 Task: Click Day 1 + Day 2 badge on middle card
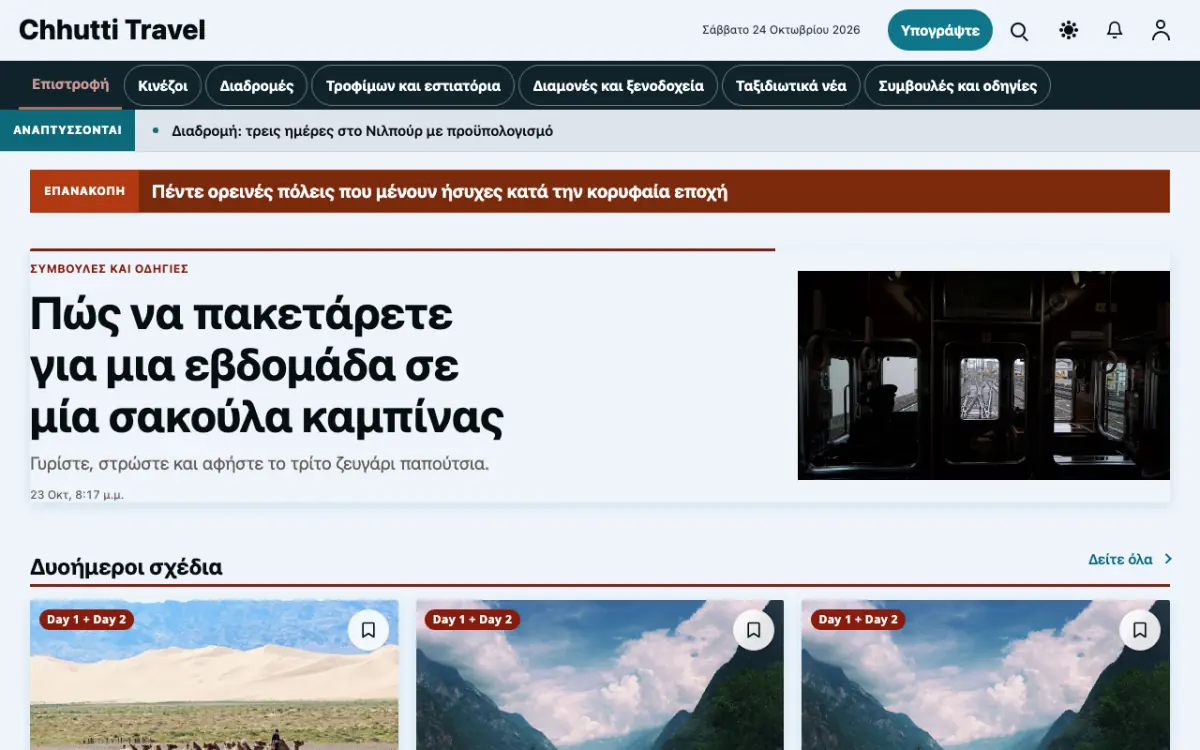click(472, 620)
